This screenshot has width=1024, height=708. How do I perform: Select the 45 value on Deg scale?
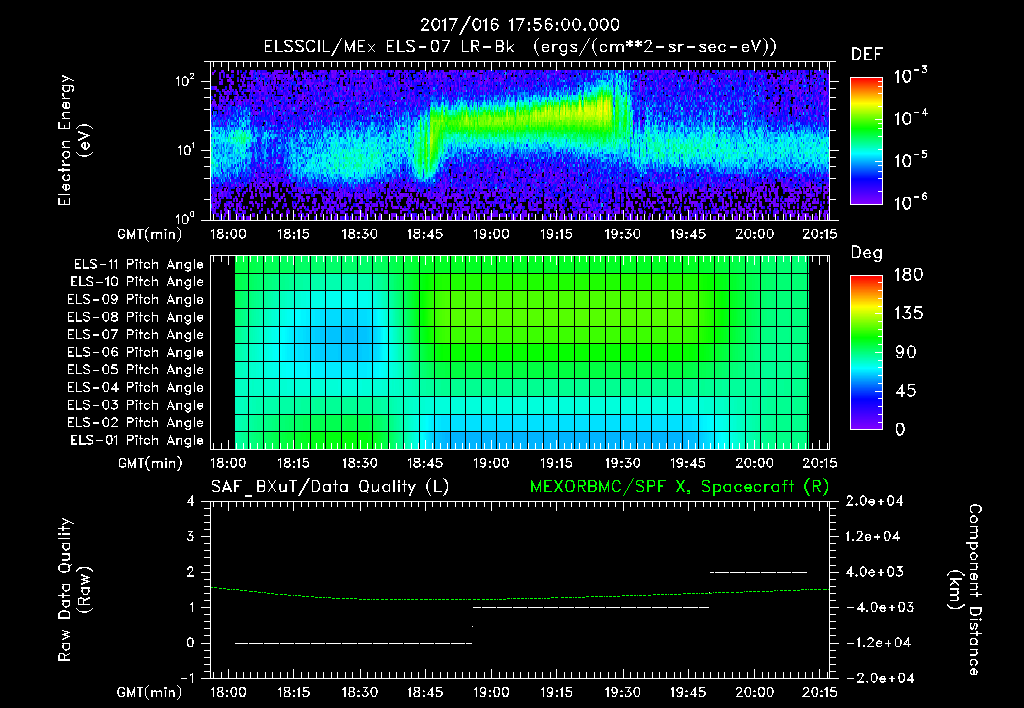click(x=906, y=391)
